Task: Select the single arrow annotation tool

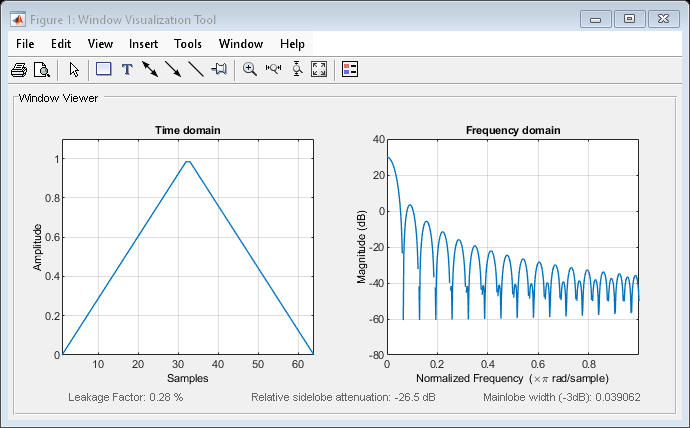Action: coord(173,70)
